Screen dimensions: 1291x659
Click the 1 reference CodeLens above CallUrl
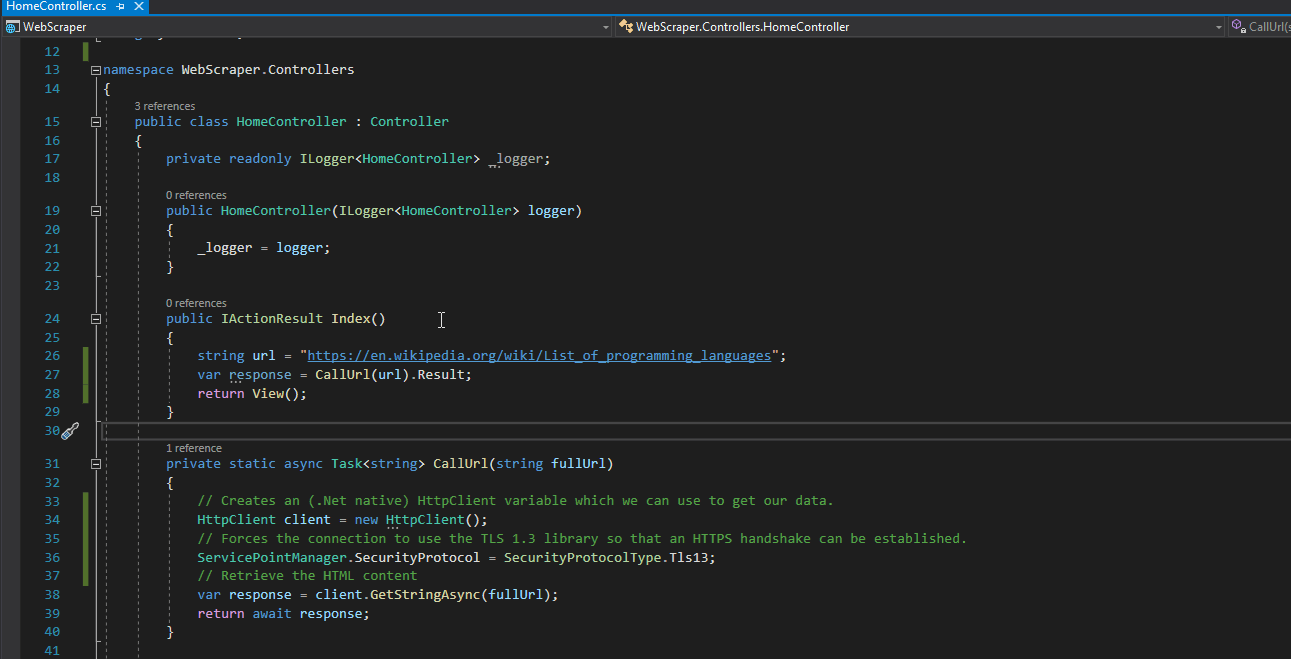[x=193, y=447]
